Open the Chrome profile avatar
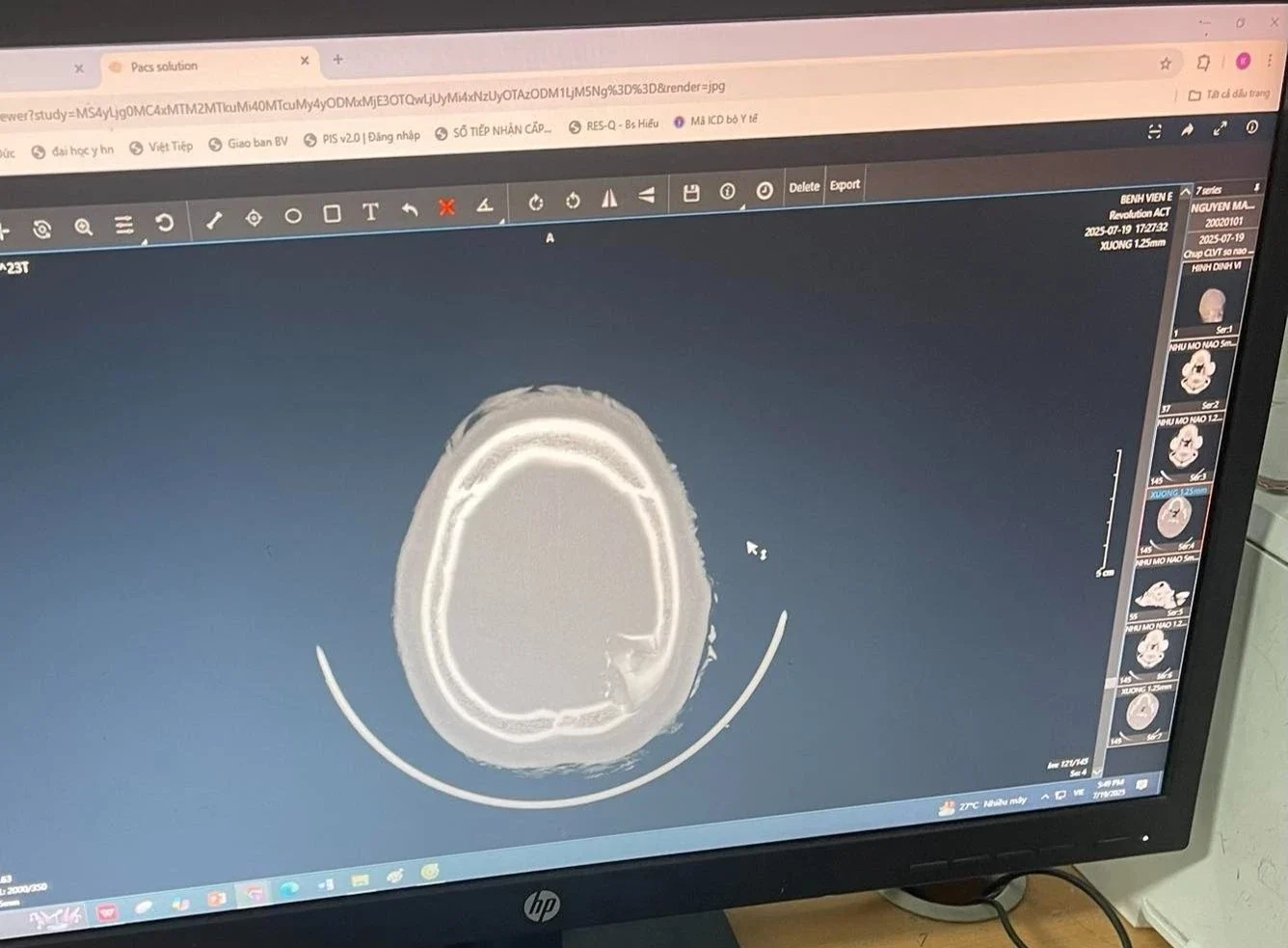 click(1243, 61)
